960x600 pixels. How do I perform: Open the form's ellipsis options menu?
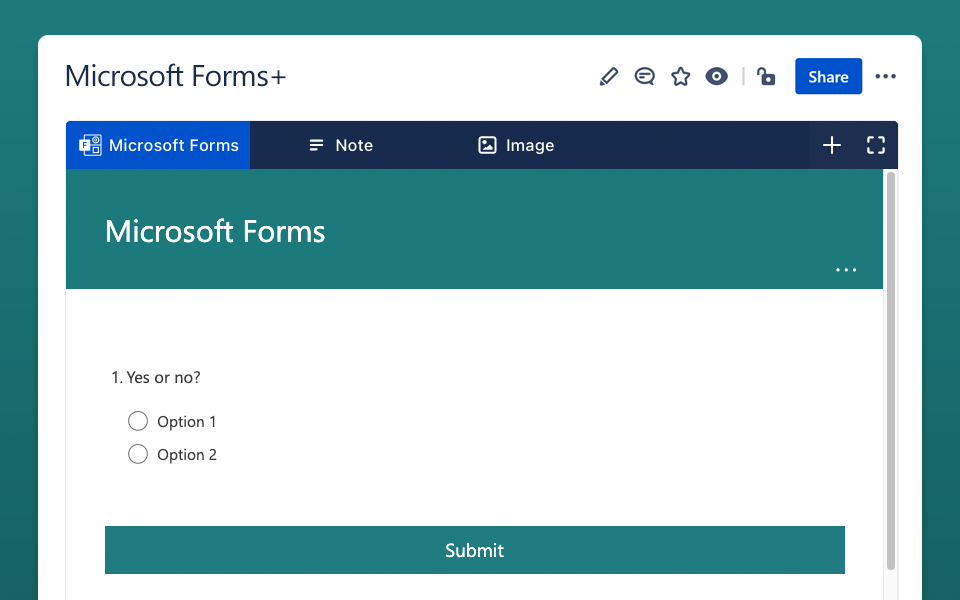pyautogui.click(x=846, y=269)
